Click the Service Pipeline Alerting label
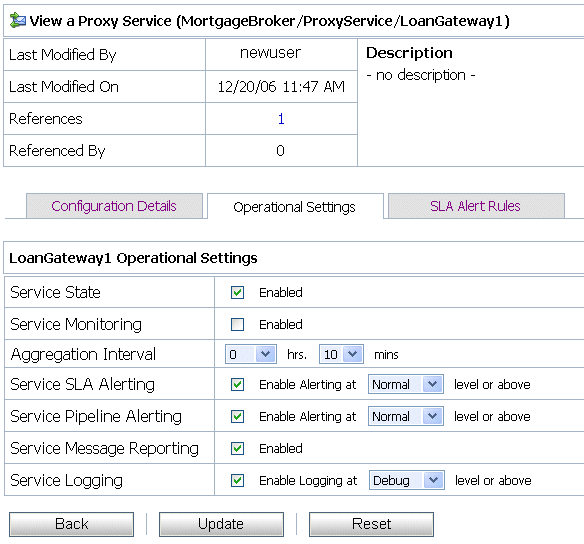The height and width of the screenshot is (544, 584). click(96, 416)
